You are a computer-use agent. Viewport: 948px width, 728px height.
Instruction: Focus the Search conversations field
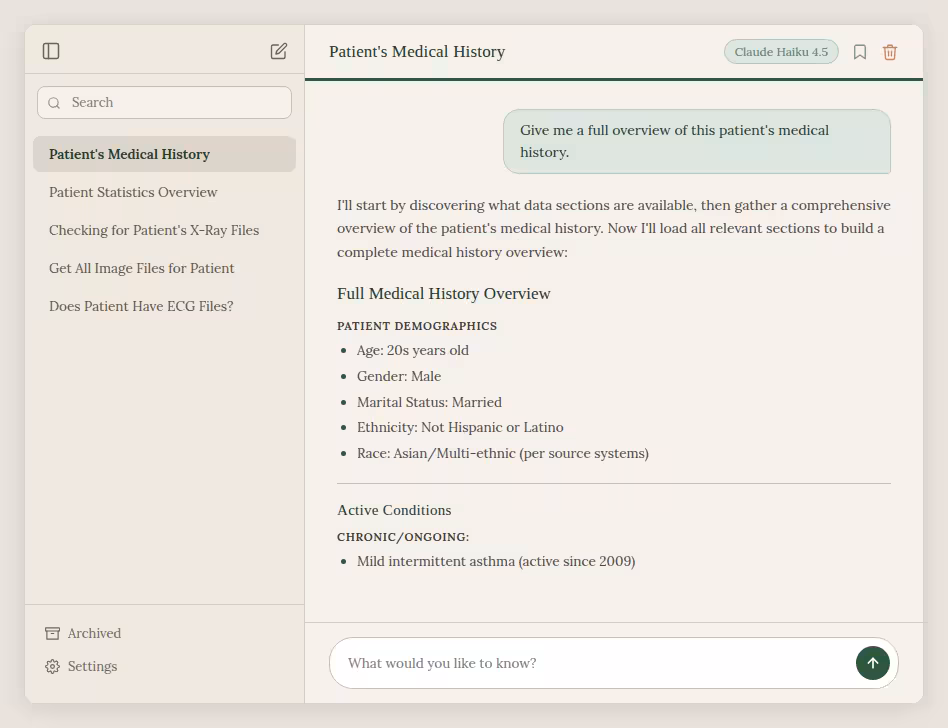click(164, 102)
